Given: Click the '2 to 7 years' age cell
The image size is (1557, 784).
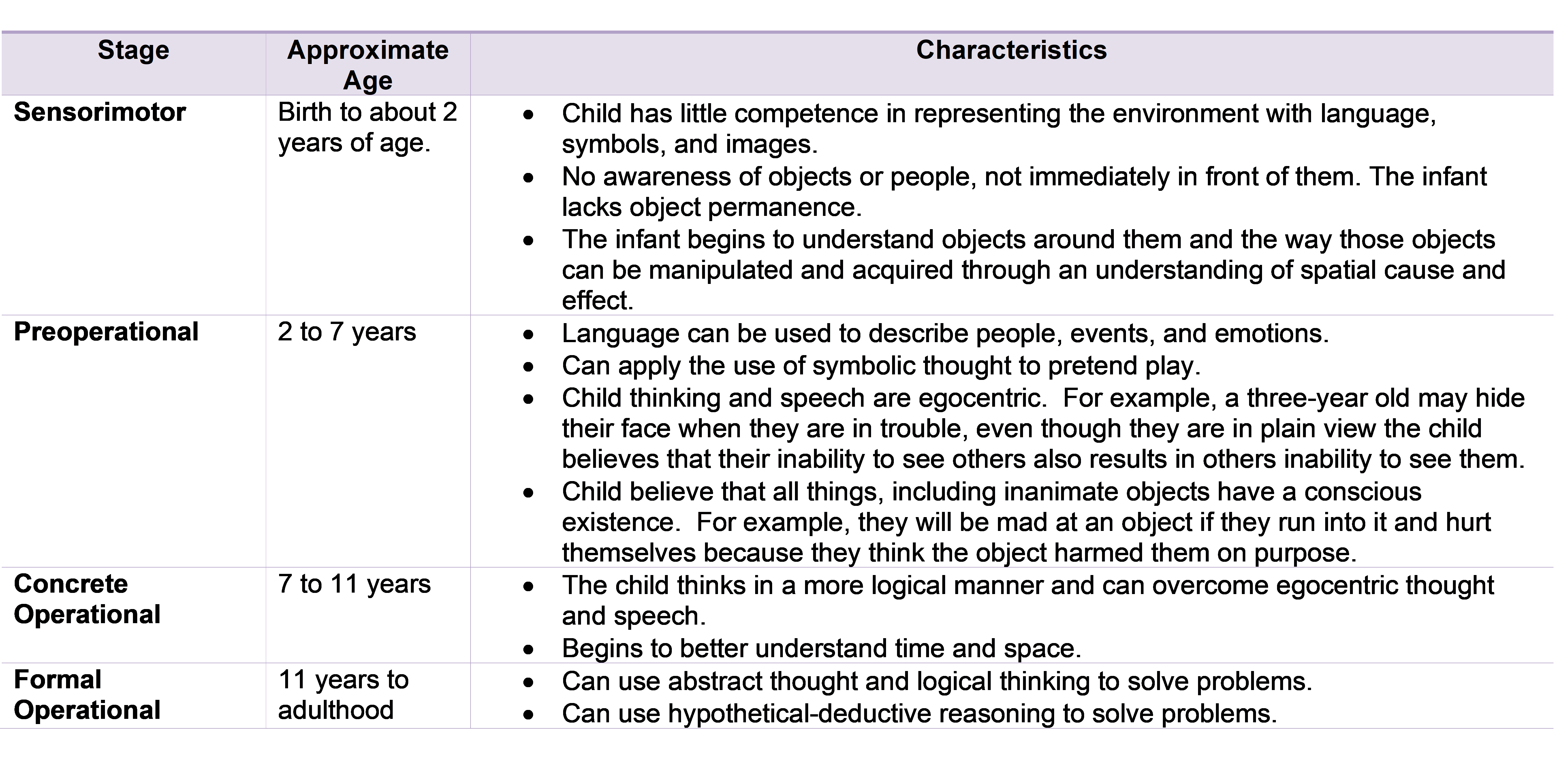Looking at the screenshot, I should [347, 333].
